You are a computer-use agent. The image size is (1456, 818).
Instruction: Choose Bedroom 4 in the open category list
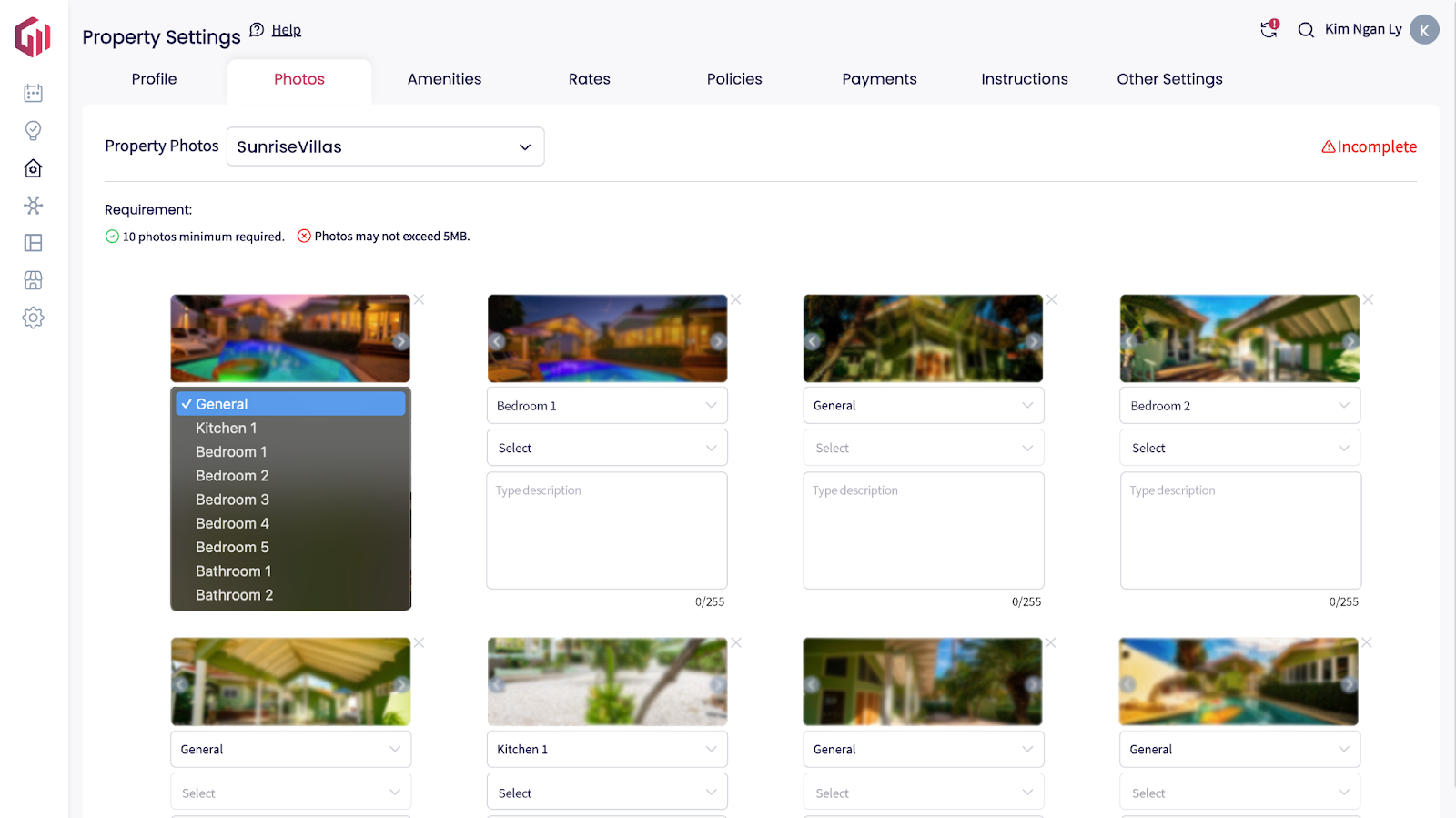click(290, 523)
